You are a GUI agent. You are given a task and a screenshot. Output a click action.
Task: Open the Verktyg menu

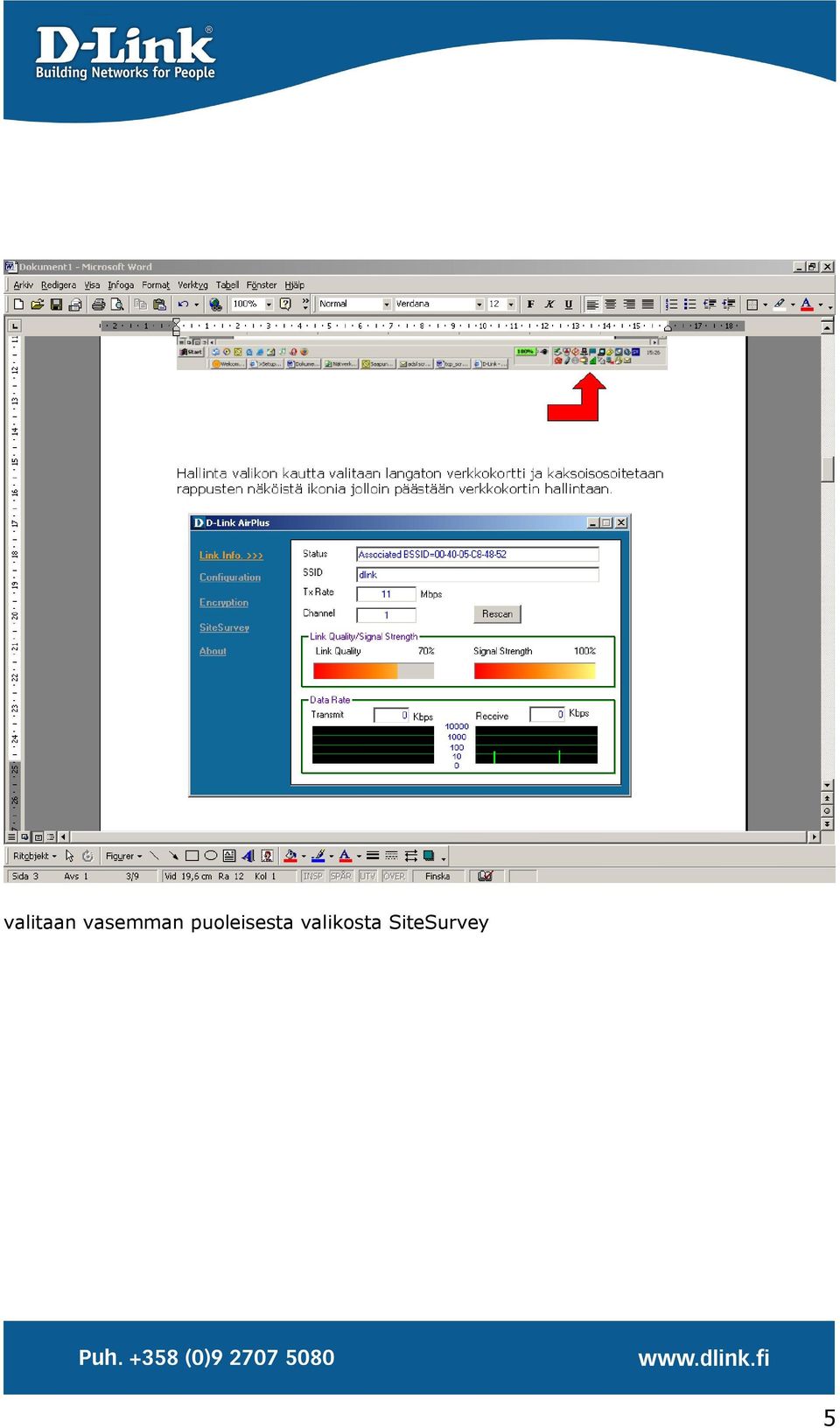(192, 285)
